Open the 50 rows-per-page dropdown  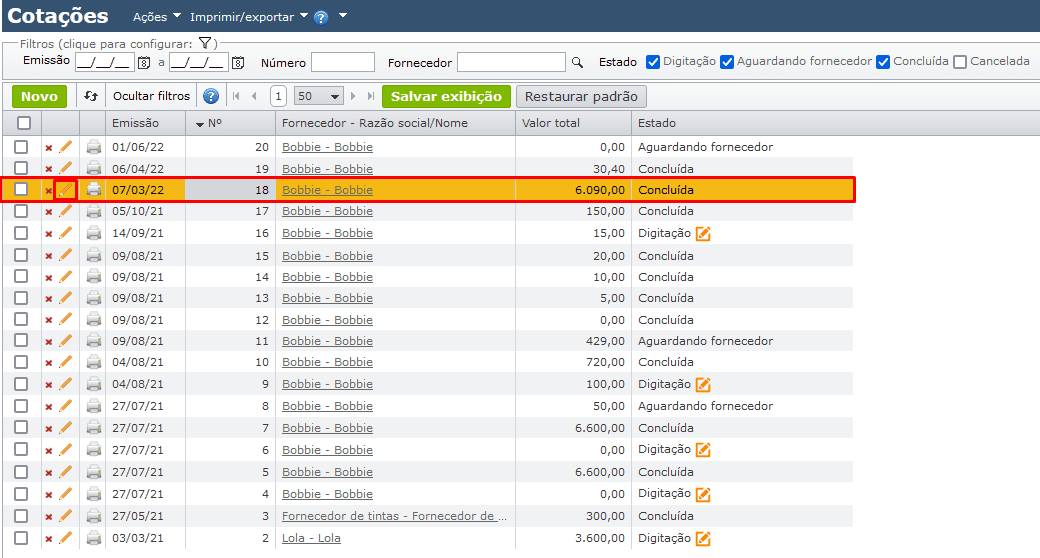[318, 96]
